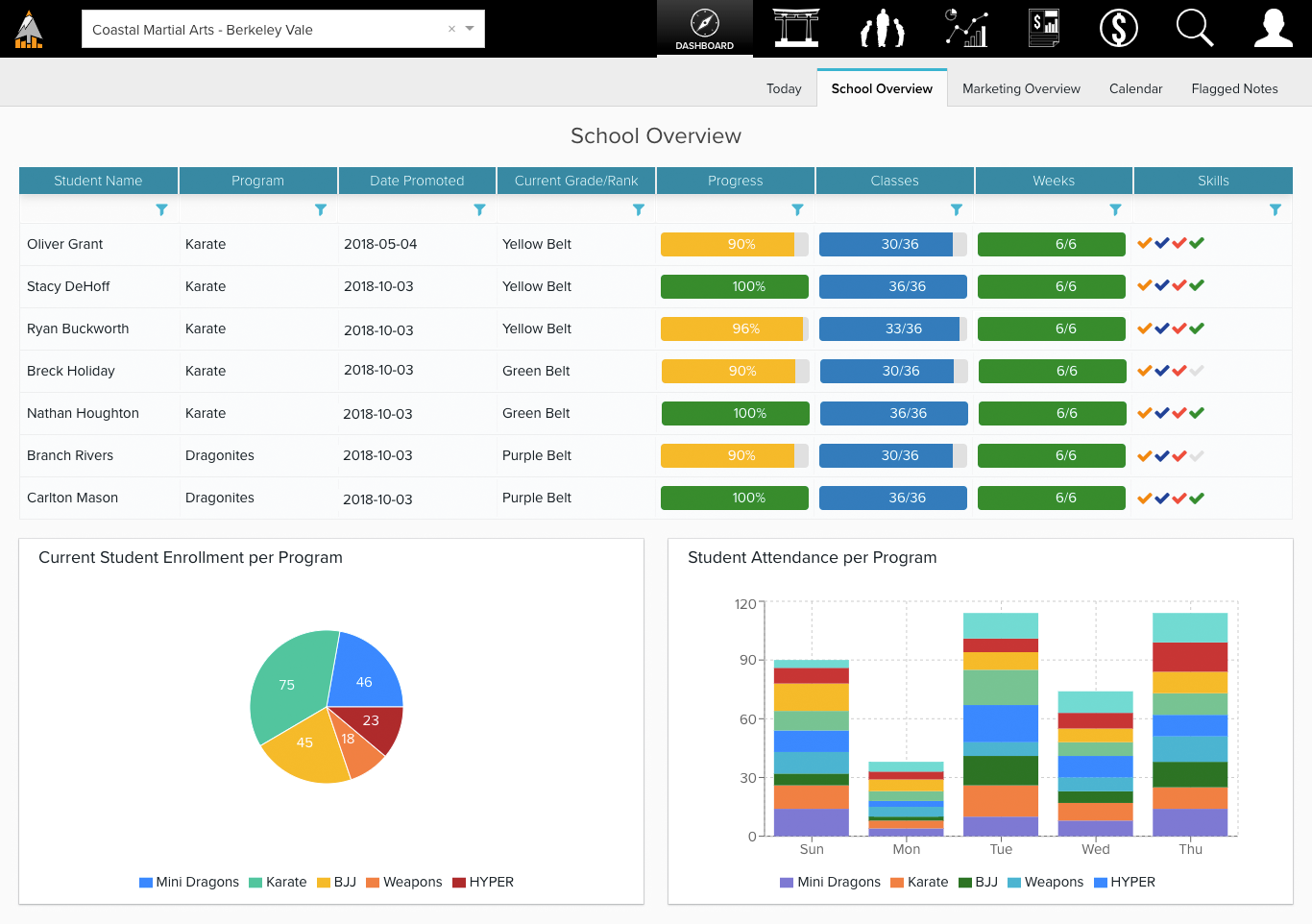Image resolution: width=1312 pixels, height=924 pixels.
Task: Switch to the Marketing Overview tab
Action: tap(1021, 88)
